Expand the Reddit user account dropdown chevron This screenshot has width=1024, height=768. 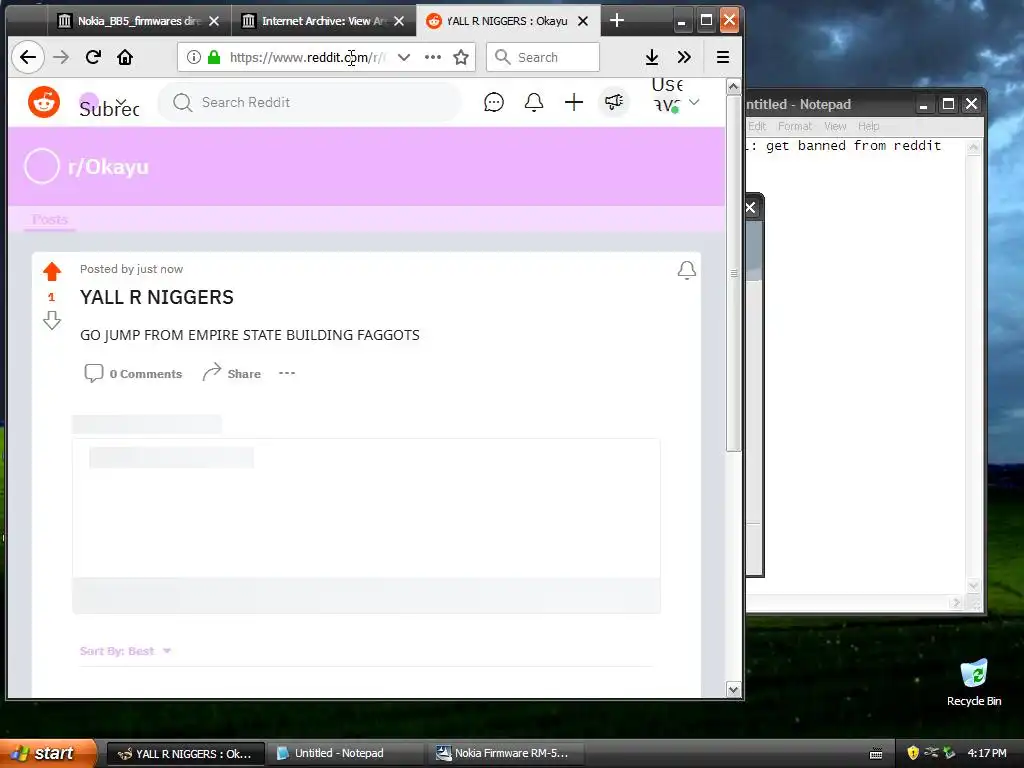click(x=694, y=103)
